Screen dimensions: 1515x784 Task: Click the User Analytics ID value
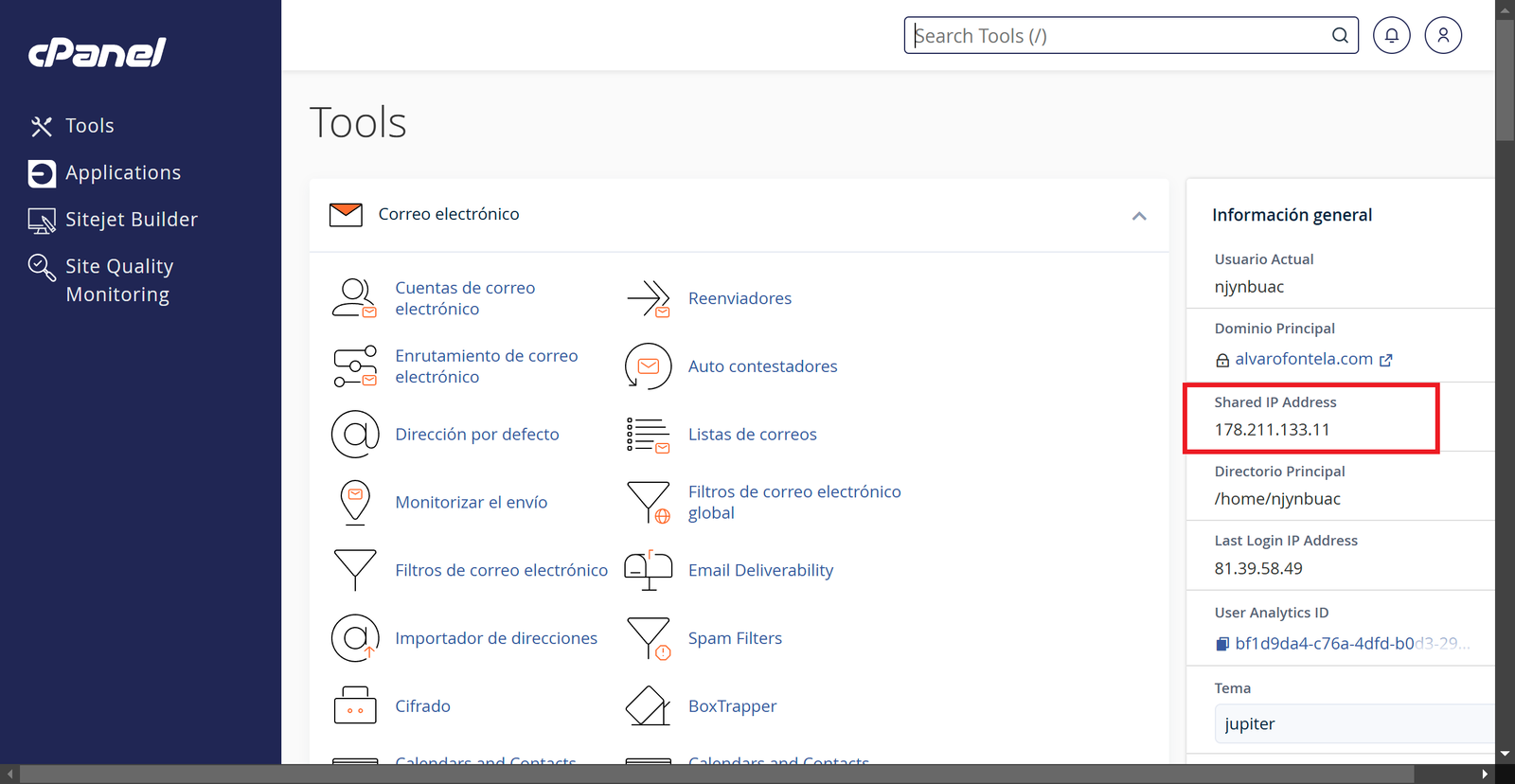pyautogui.click(x=1352, y=644)
